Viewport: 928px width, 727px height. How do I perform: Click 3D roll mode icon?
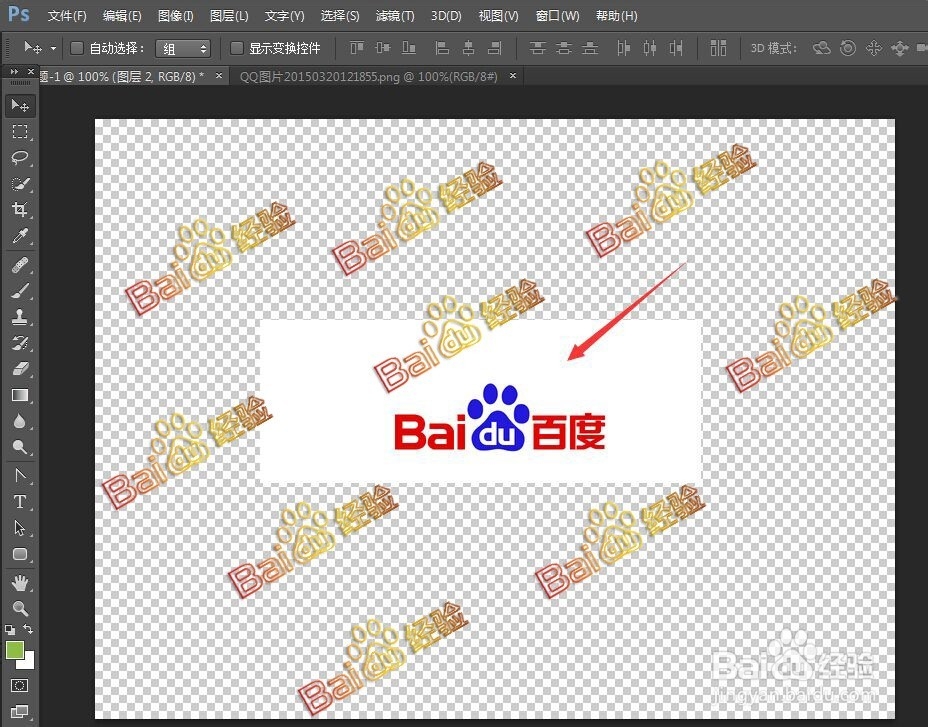[848, 48]
